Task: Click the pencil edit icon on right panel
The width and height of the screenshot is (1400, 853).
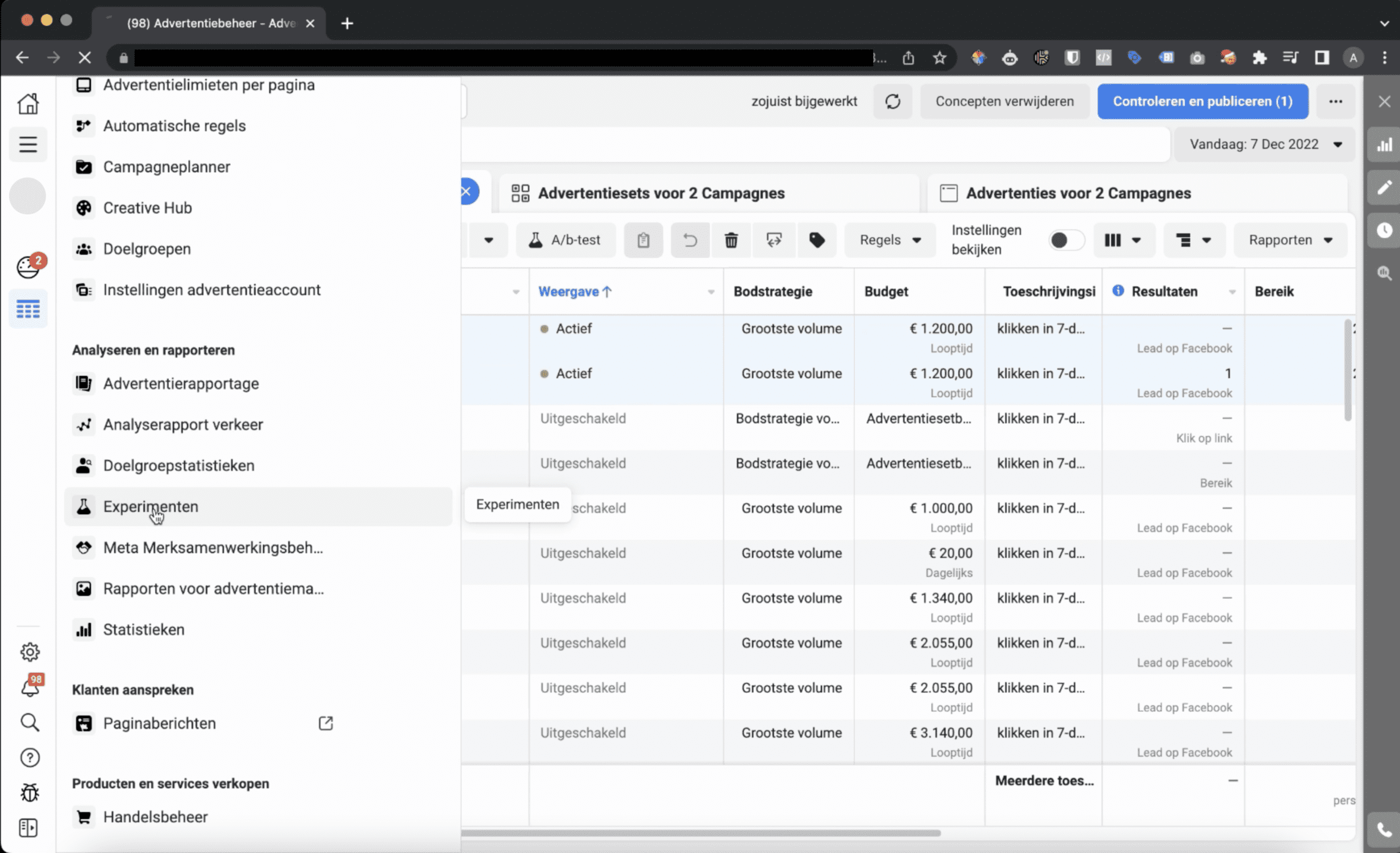Action: [x=1384, y=187]
